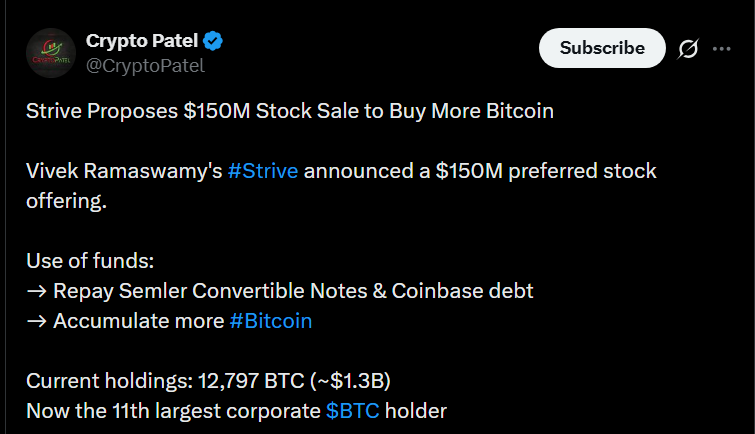Click the "Use of funds:" line

[91, 261]
